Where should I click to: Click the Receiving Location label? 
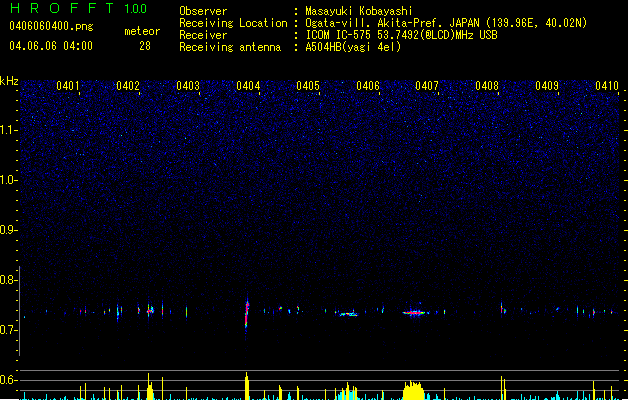(x=233, y=23)
